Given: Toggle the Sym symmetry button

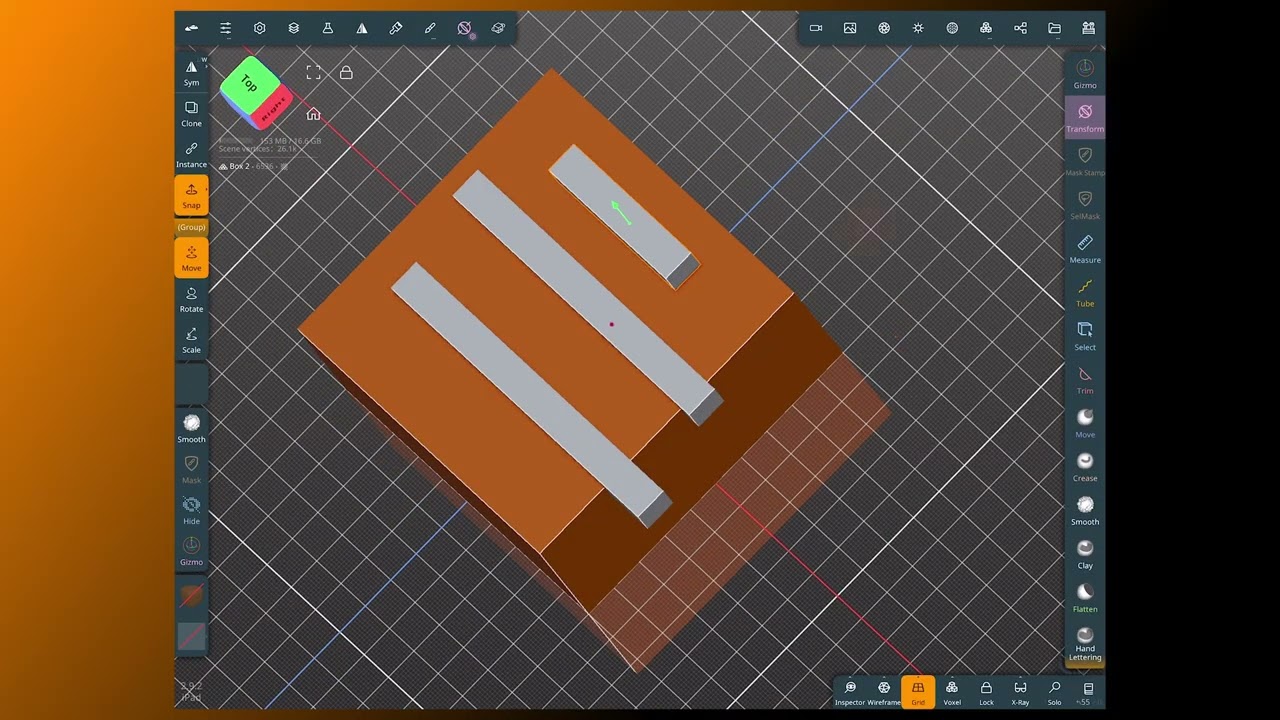Looking at the screenshot, I should [191, 72].
